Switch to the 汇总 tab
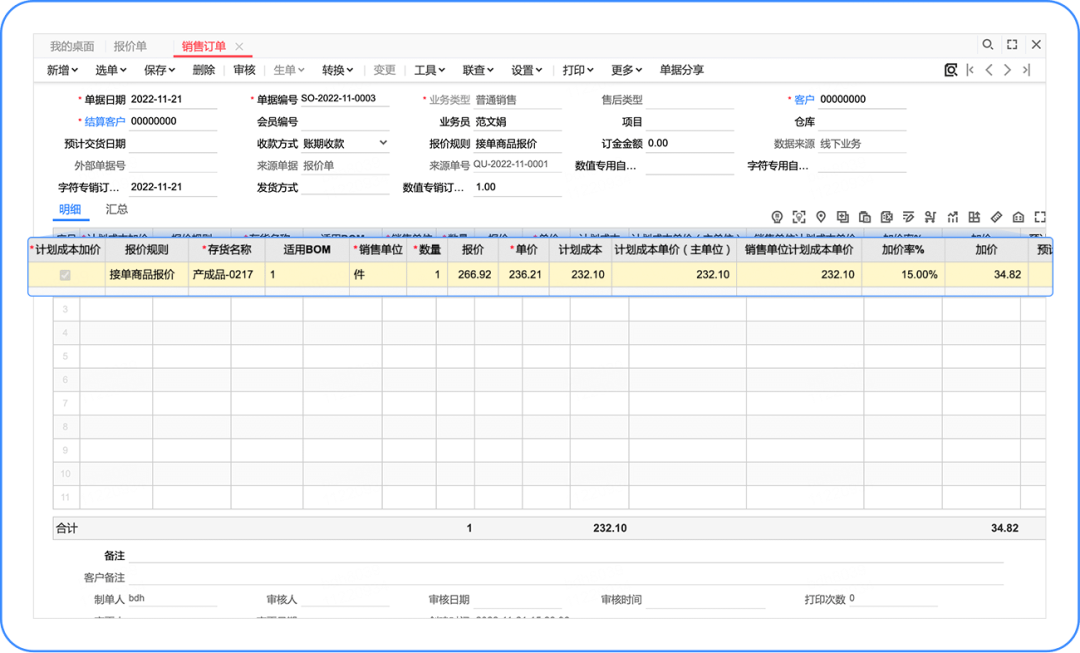This screenshot has height=653, width=1080. [117, 210]
